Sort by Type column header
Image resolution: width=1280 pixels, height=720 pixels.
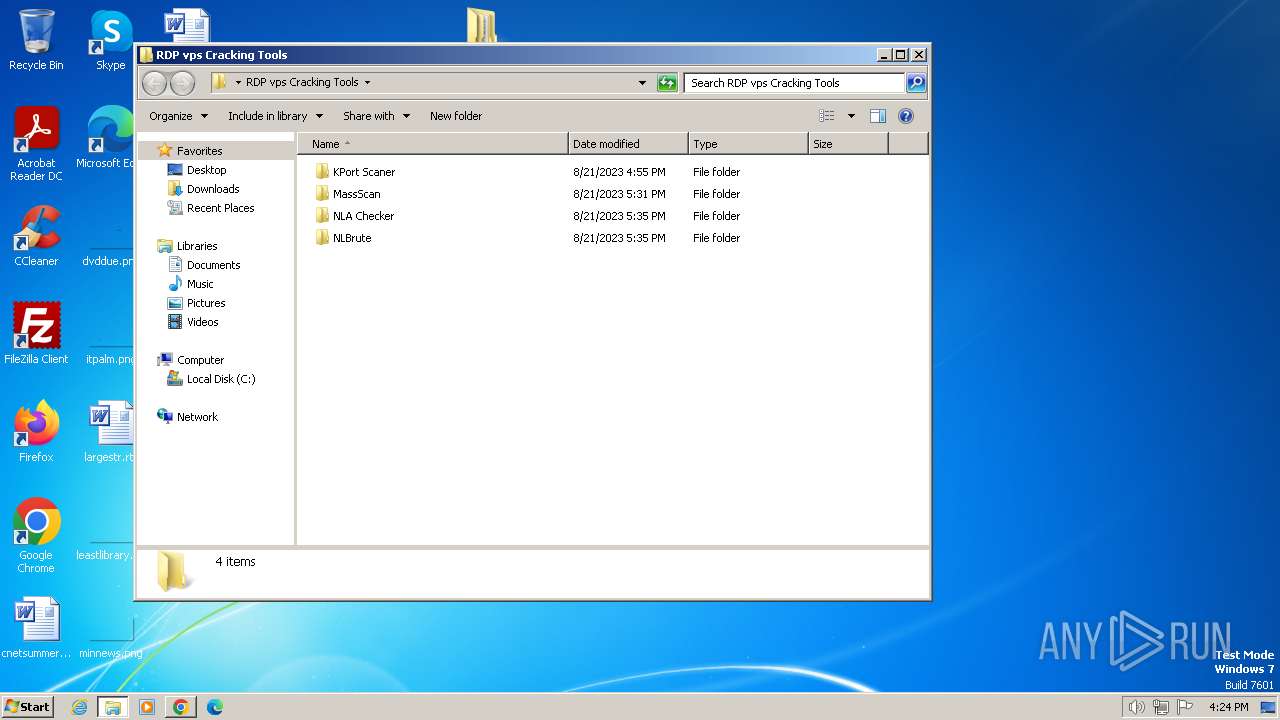748,144
